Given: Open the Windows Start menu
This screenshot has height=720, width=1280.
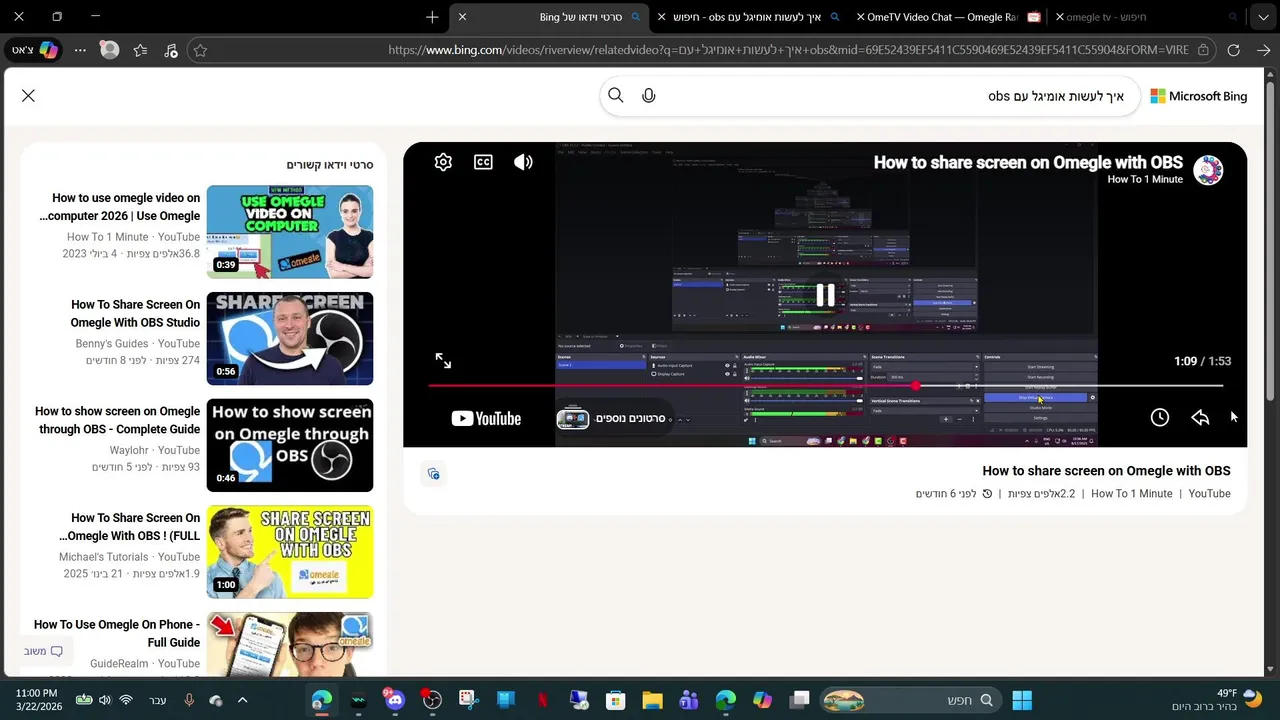Looking at the screenshot, I should tap(1022, 700).
